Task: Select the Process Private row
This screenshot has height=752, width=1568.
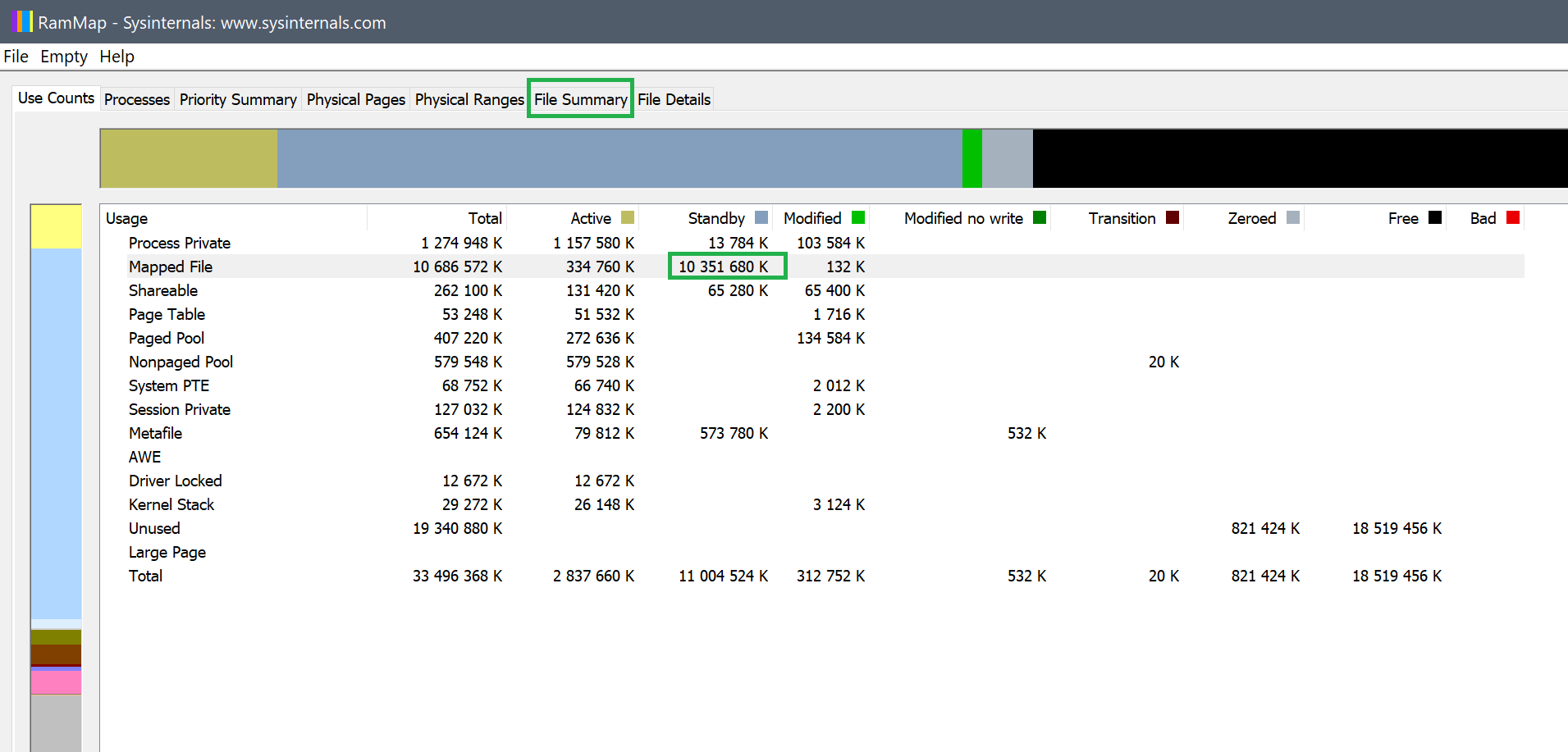Action: coord(812,243)
